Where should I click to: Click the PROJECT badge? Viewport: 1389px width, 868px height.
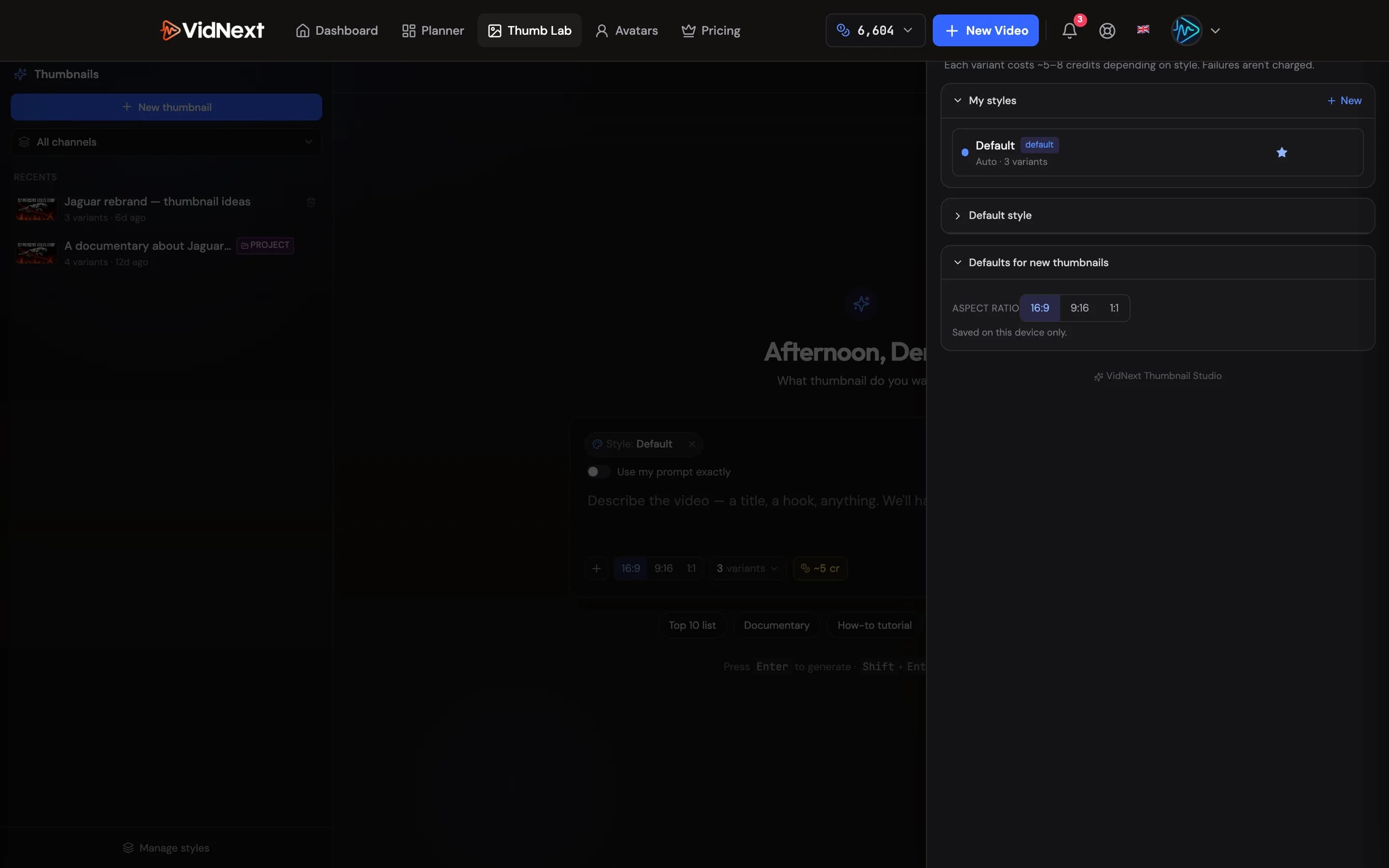(x=265, y=246)
